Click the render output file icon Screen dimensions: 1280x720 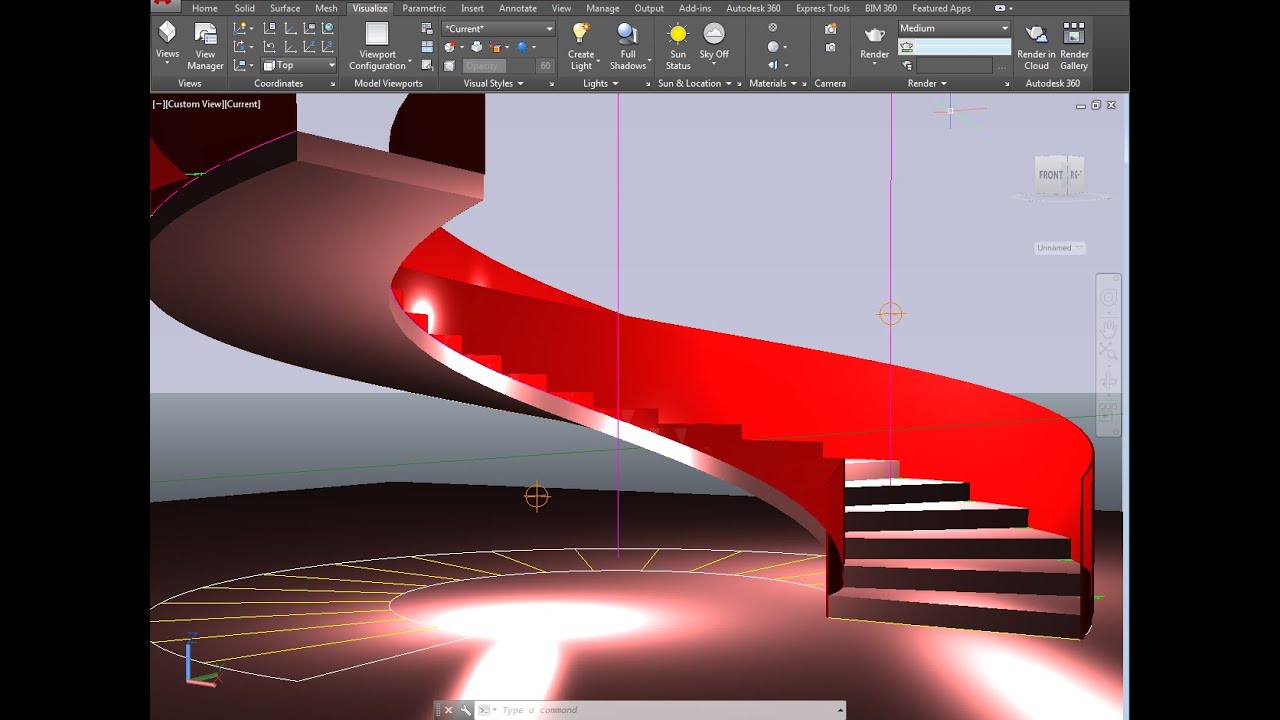coord(907,66)
